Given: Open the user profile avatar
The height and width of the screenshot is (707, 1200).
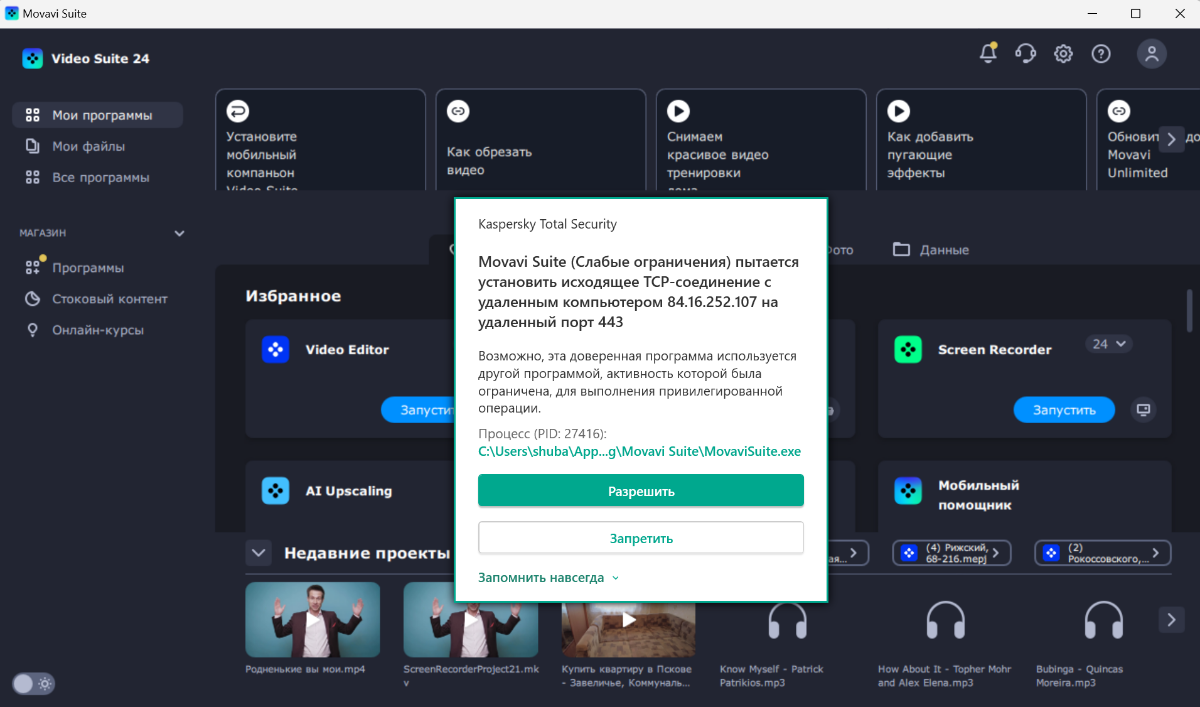Looking at the screenshot, I should point(1152,54).
